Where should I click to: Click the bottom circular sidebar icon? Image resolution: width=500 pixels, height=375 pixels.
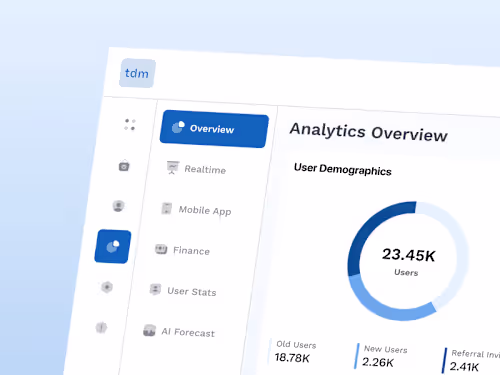coord(101,328)
